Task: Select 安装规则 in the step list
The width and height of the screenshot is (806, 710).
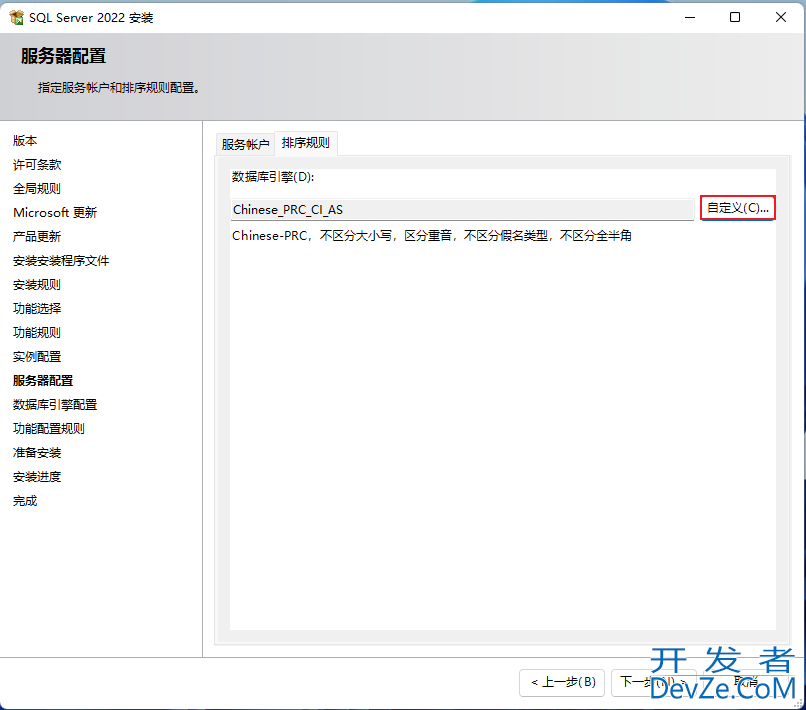Action: coord(37,284)
